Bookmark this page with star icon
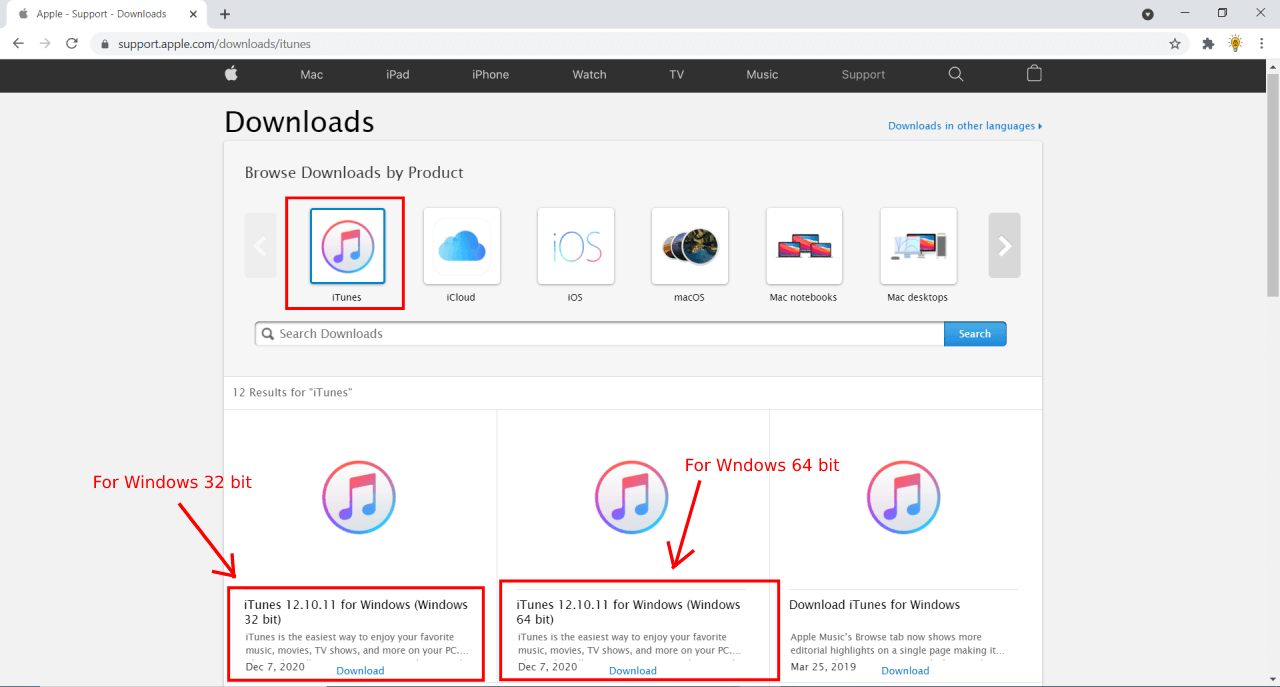The image size is (1280, 687). click(x=1175, y=44)
